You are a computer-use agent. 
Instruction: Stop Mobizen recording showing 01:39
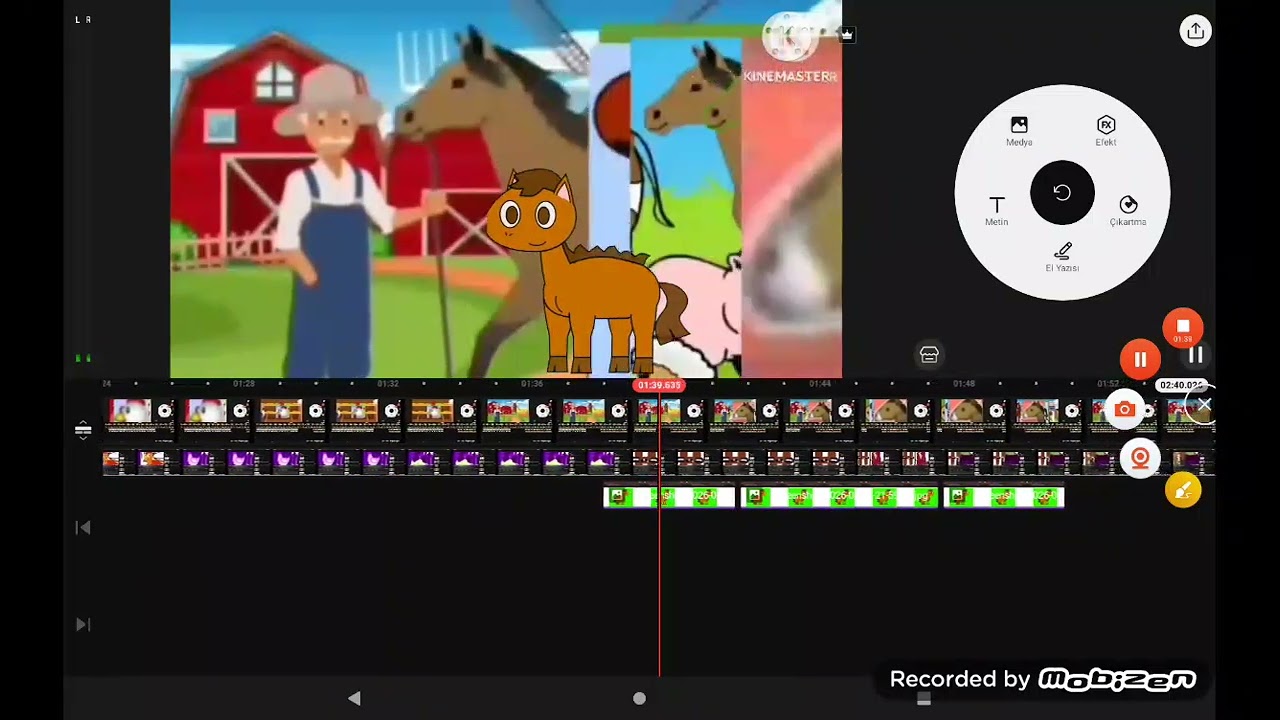(x=1183, y=328)
